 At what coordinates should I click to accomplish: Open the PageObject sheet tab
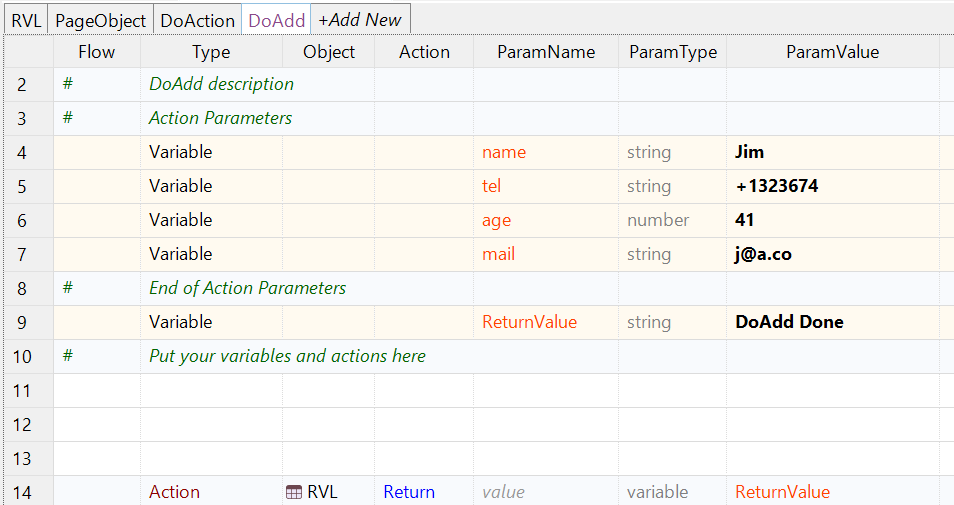tap(100, 20)
